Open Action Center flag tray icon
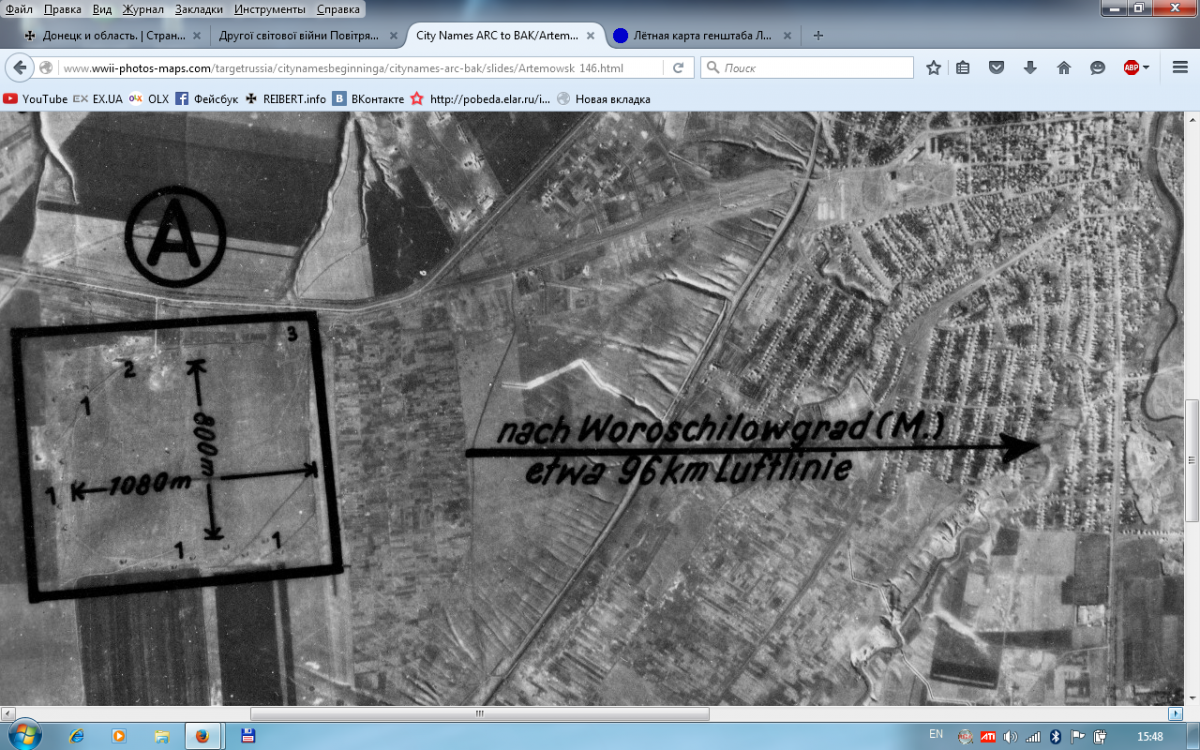 1077,736
